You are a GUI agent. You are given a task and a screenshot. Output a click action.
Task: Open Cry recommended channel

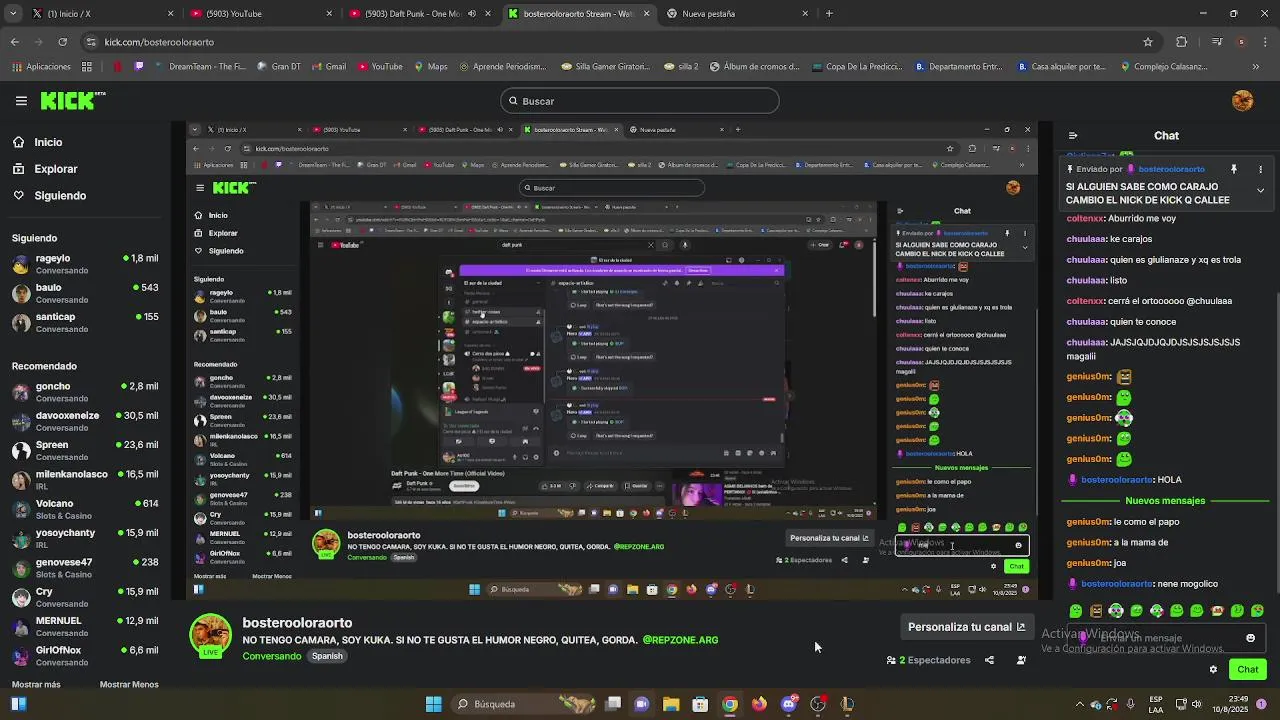[85, 597]
